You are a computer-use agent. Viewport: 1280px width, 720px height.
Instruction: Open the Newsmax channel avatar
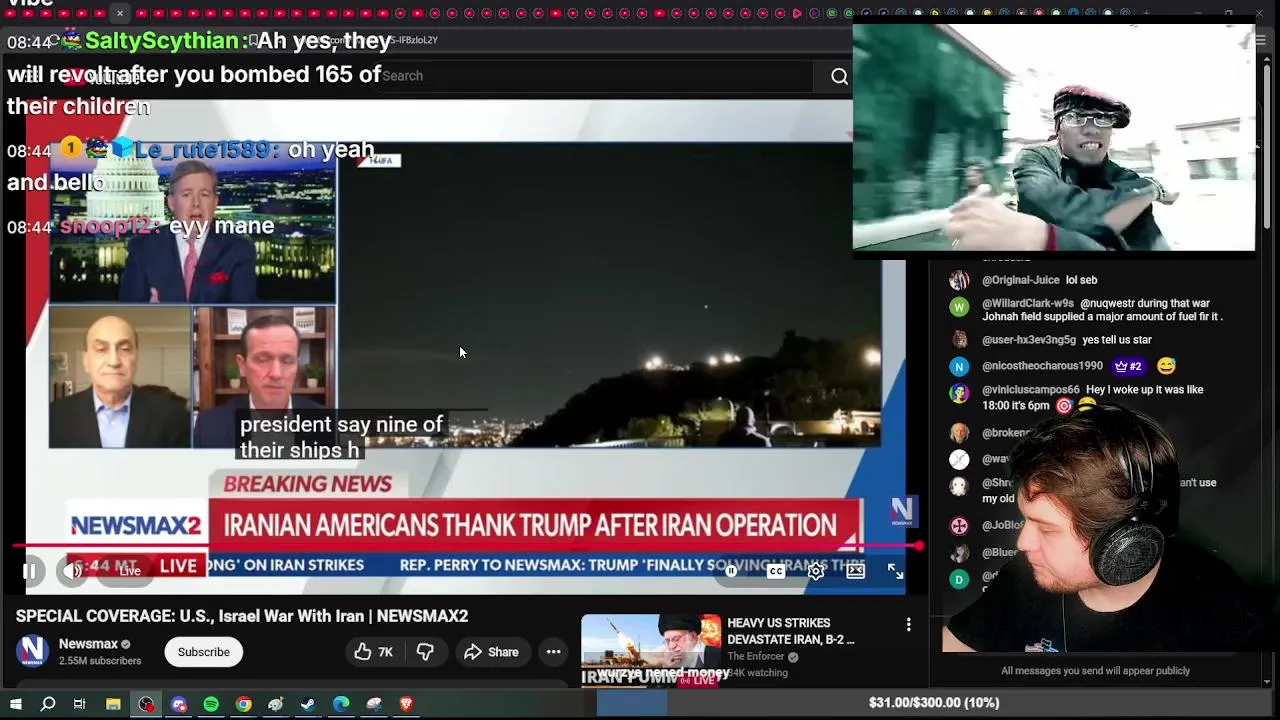click(32, 651)
